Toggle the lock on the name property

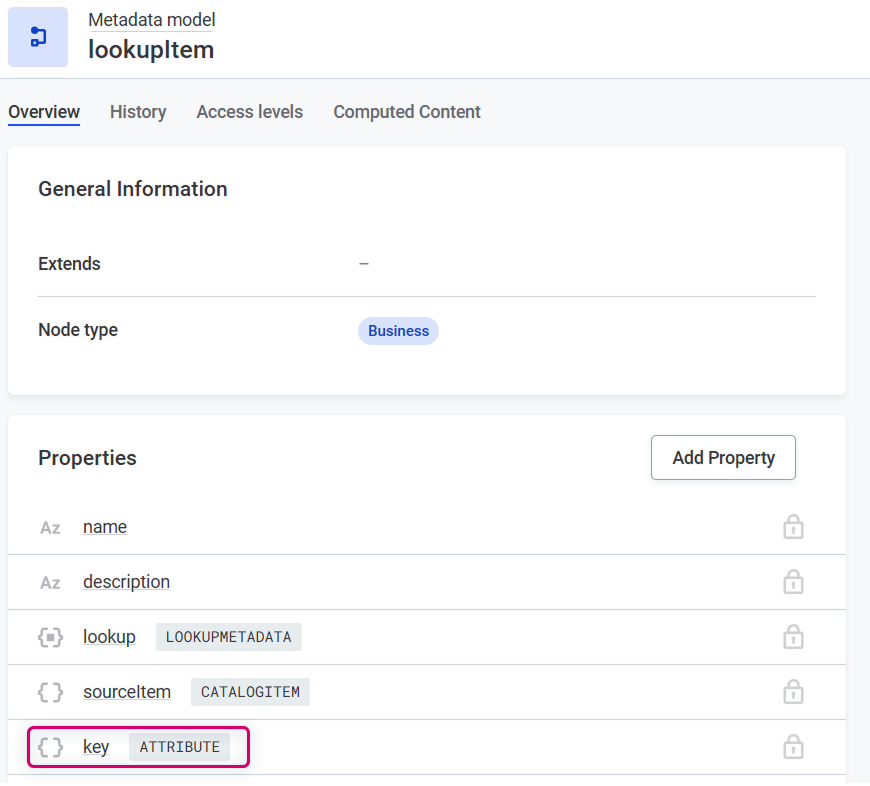tap(793, 527)
